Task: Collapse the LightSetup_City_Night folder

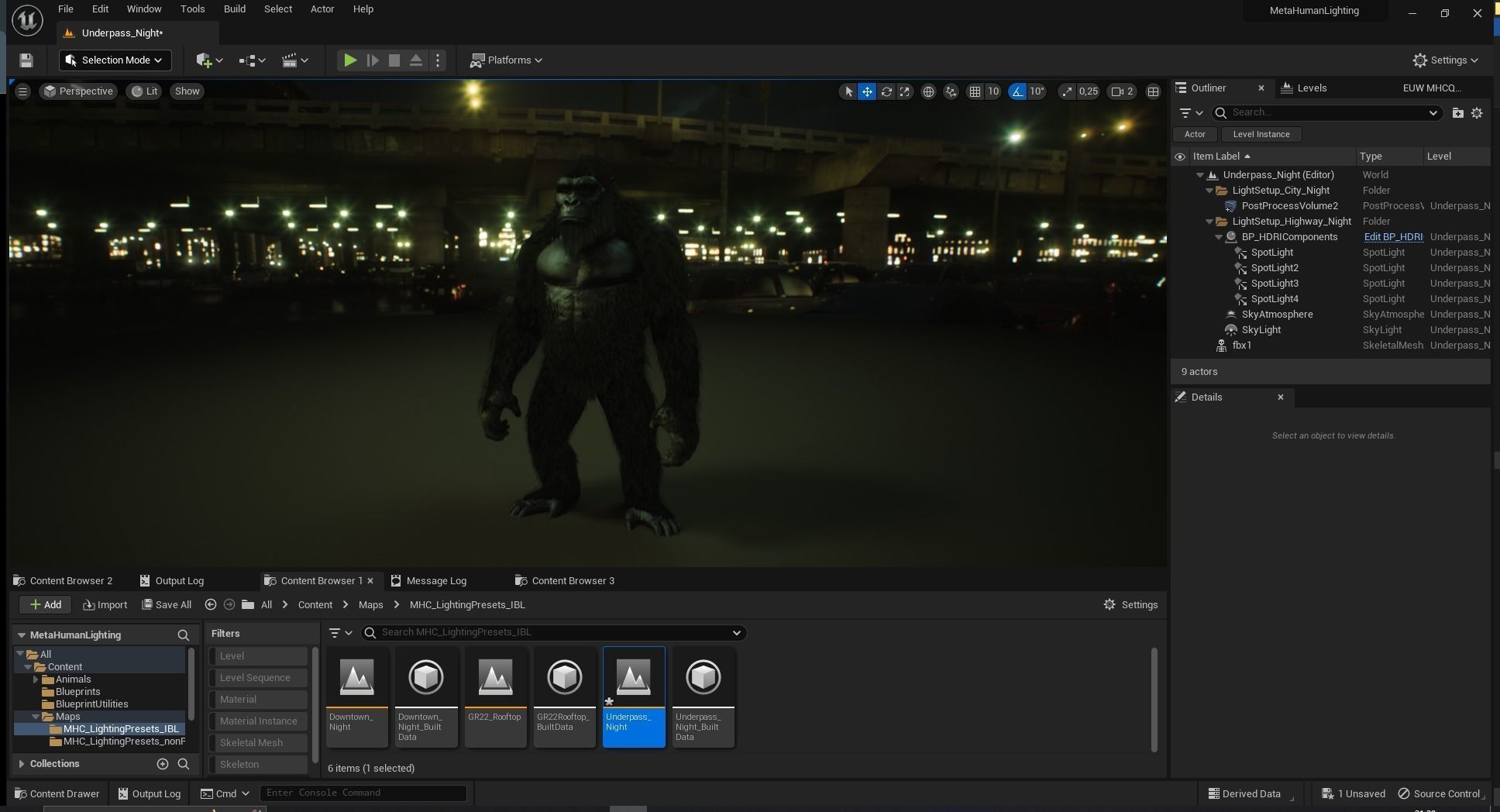Action: pos(1209,191)
